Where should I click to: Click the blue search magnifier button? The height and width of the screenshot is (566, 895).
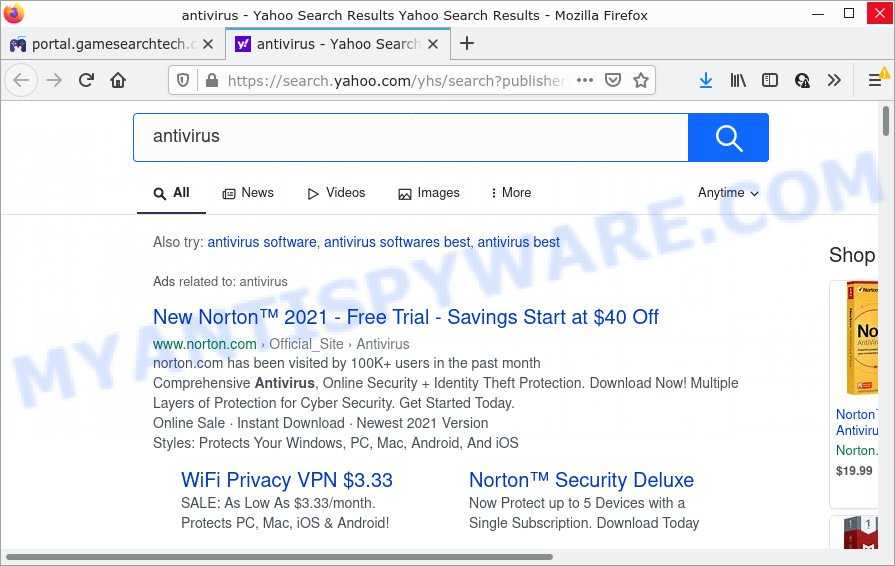pos(728,138)
